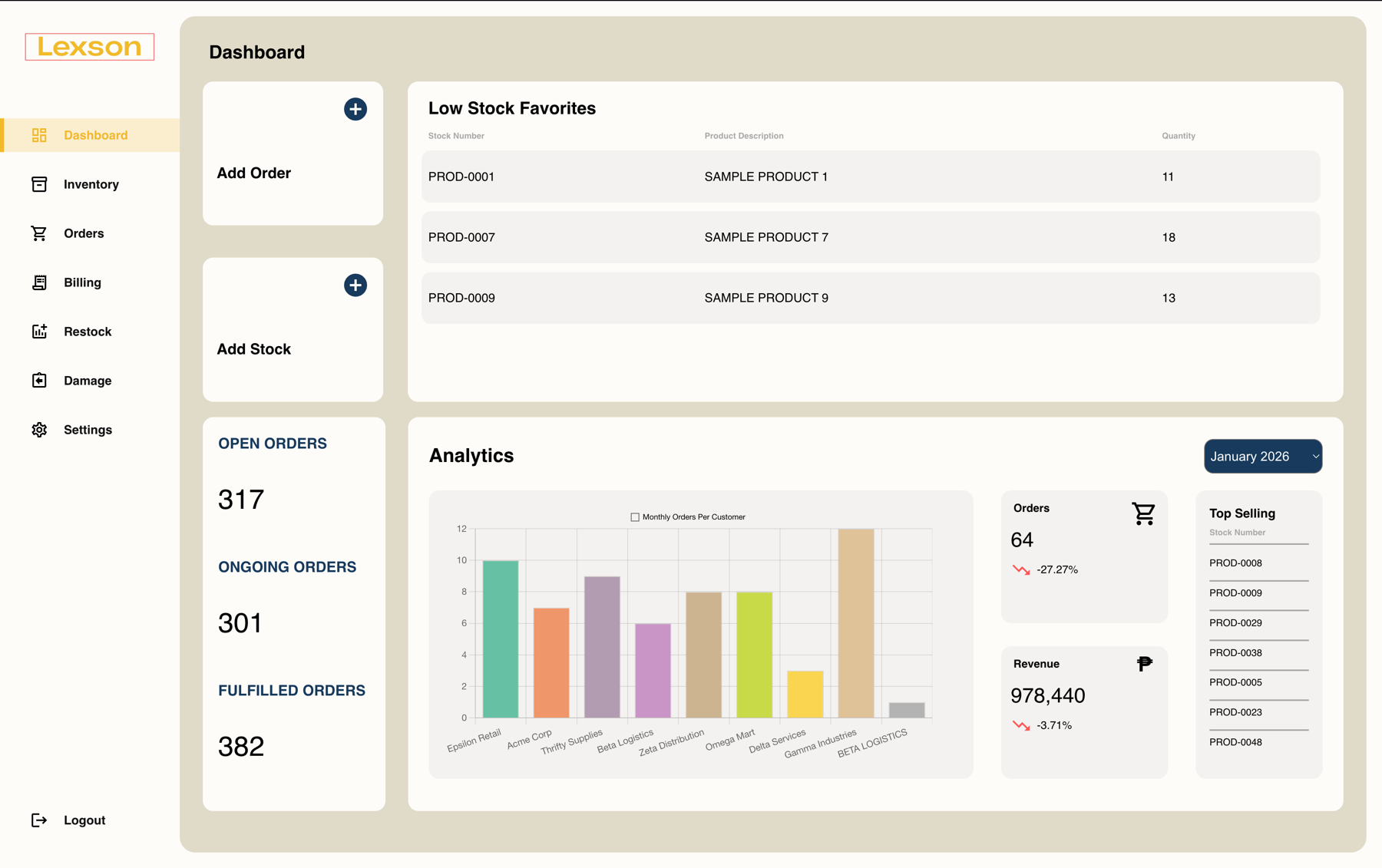The height and width of the screenshot is (868, 1382).
Task: Select the Restock chart icon
Action: coord(39,331)
